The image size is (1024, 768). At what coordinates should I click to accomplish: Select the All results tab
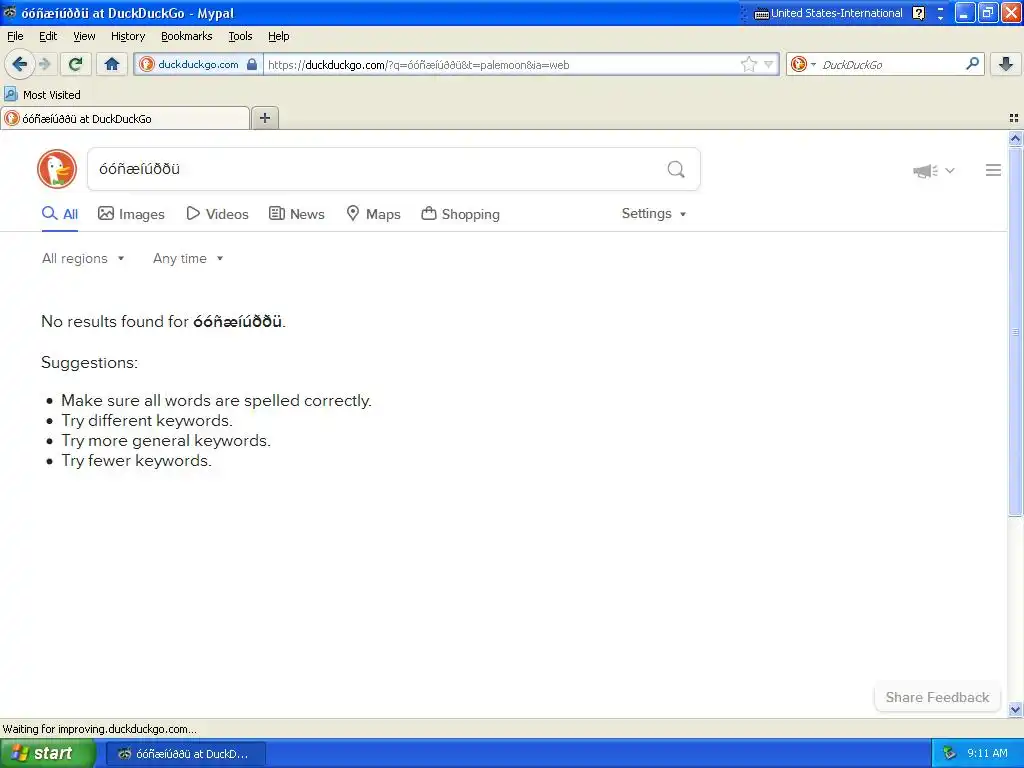[x=60, y=214]
